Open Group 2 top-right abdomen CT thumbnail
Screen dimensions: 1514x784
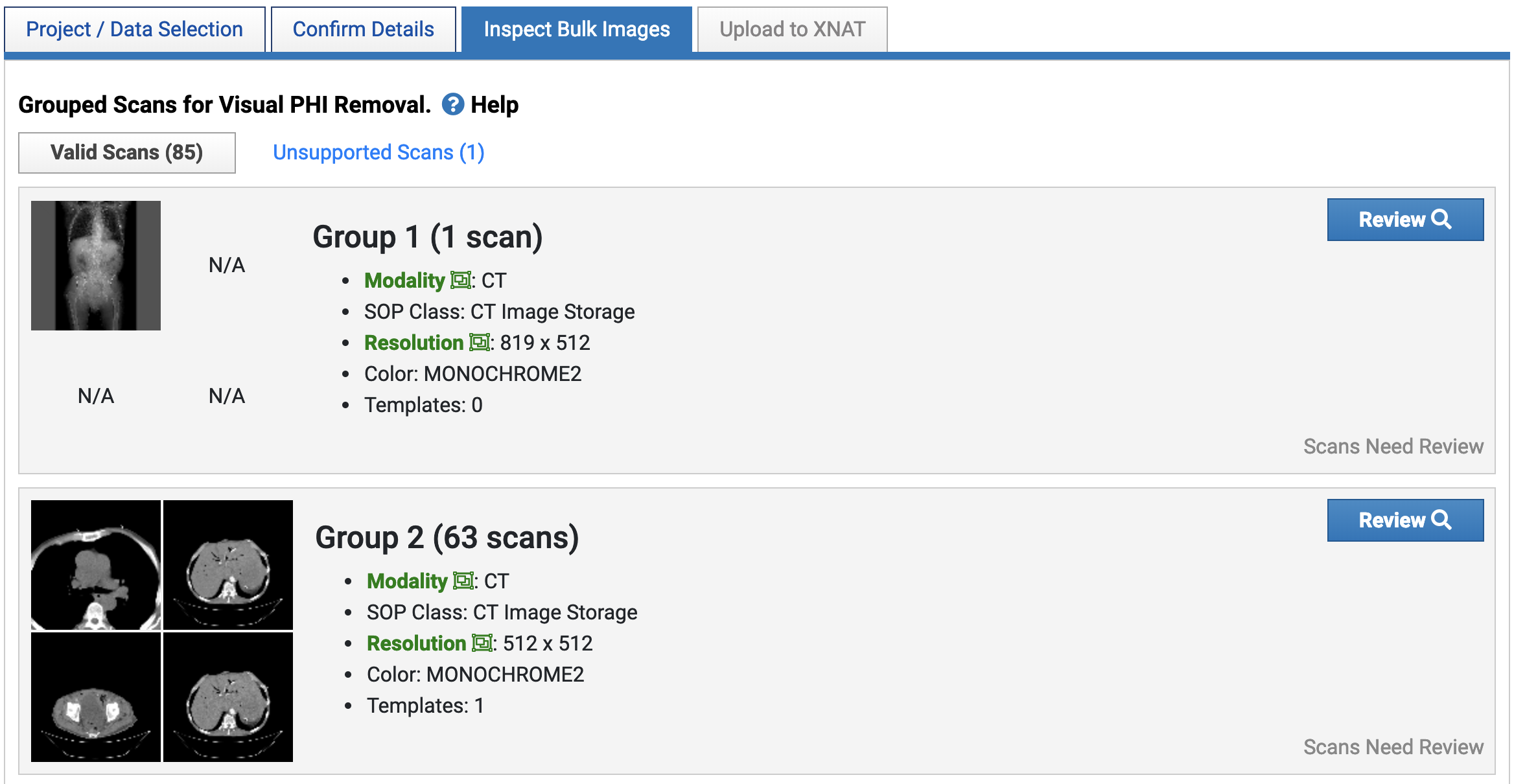click(228, 564)
